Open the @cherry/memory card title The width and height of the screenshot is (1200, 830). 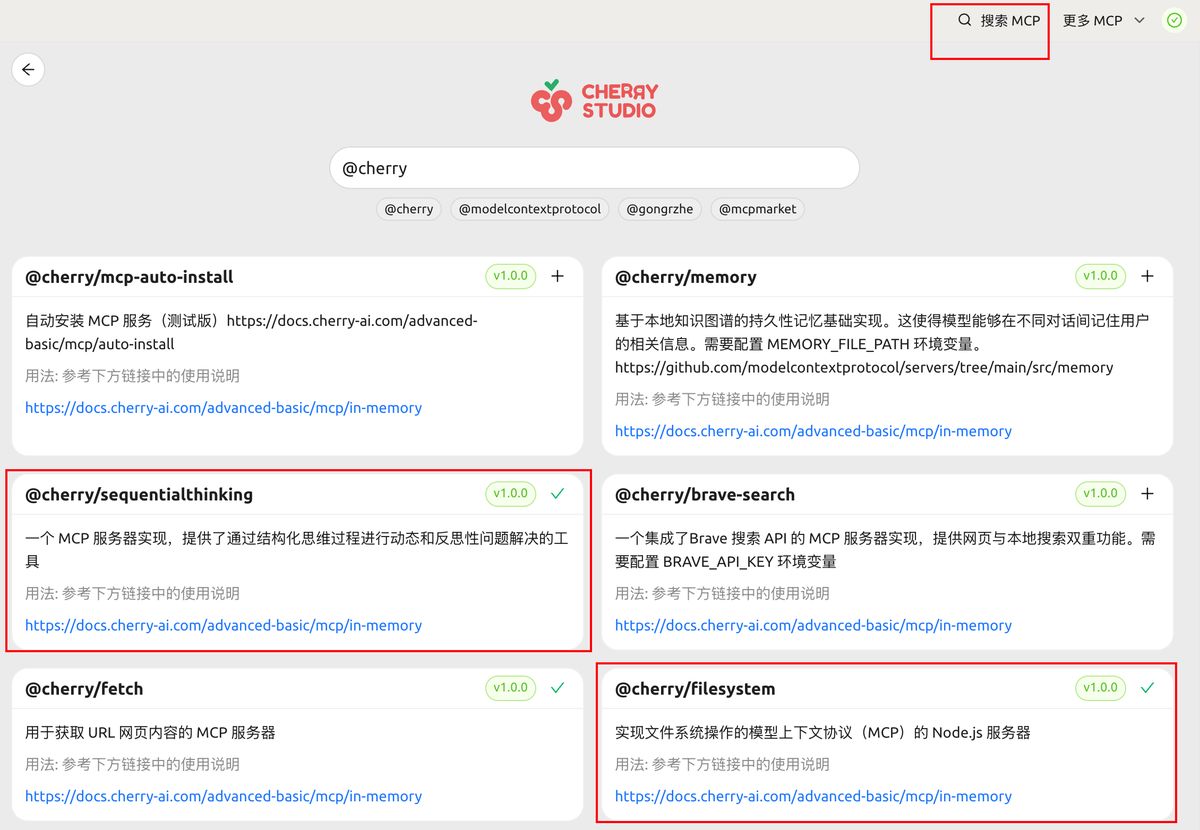685,277
